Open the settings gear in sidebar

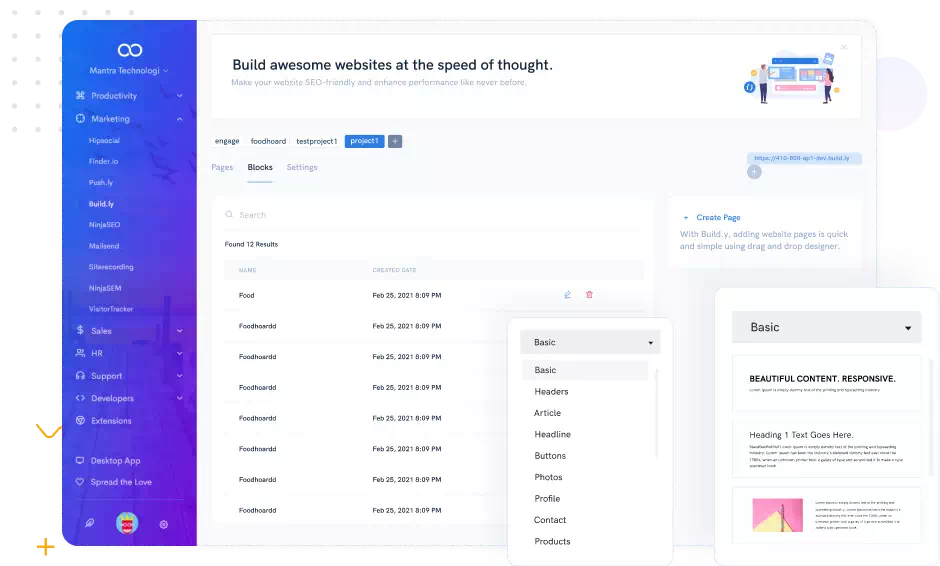pyautogui.click(x=164, y=525)
